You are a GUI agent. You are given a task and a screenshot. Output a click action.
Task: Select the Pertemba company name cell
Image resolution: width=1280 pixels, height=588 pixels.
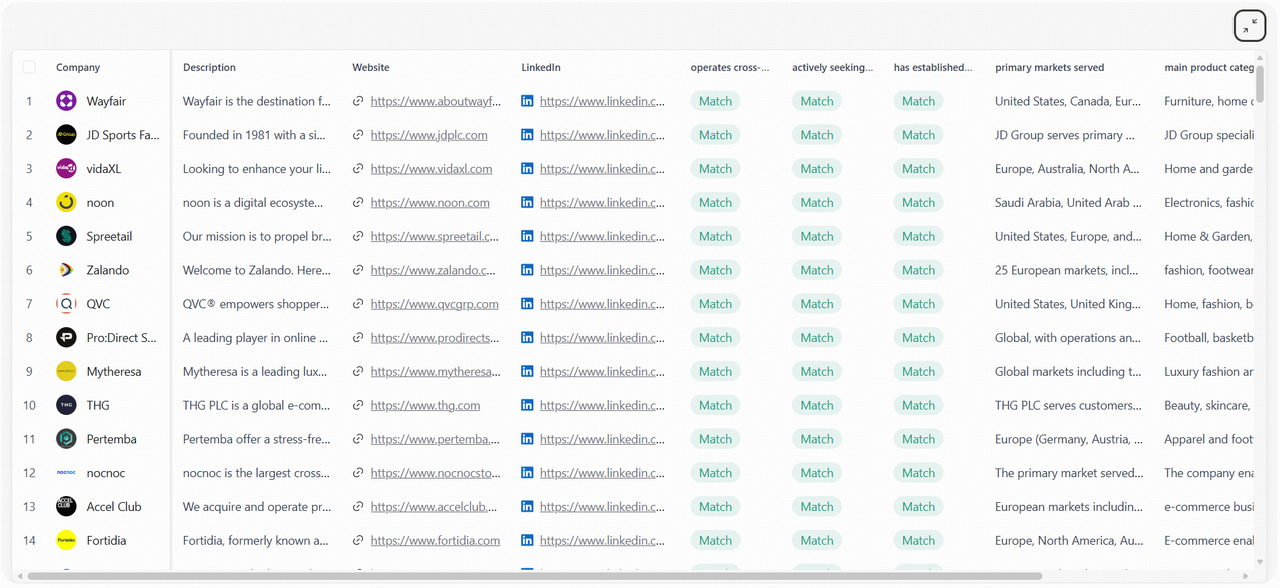pos(111,439)
